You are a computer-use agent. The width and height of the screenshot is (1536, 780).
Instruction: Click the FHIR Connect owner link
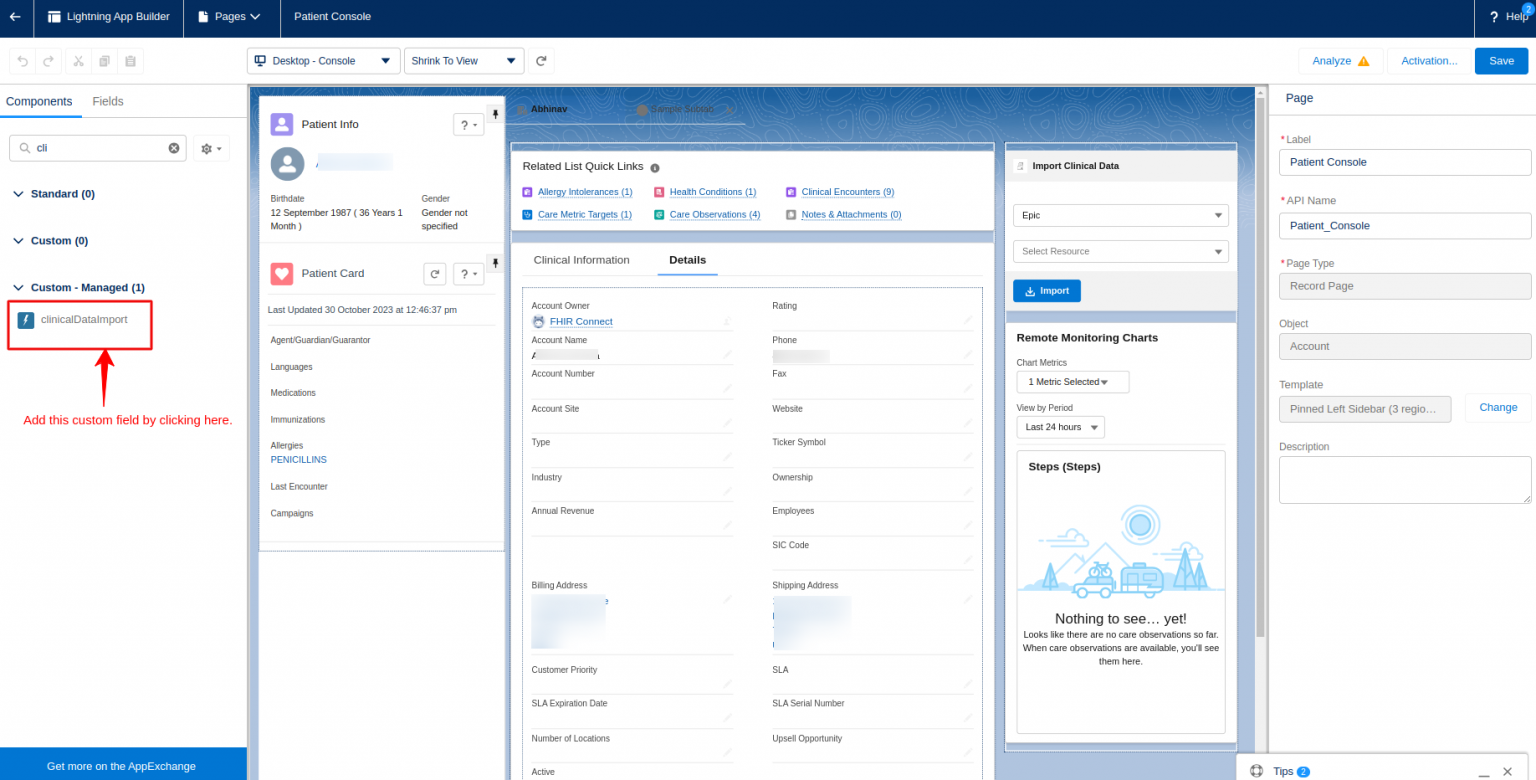pos(581,322)
